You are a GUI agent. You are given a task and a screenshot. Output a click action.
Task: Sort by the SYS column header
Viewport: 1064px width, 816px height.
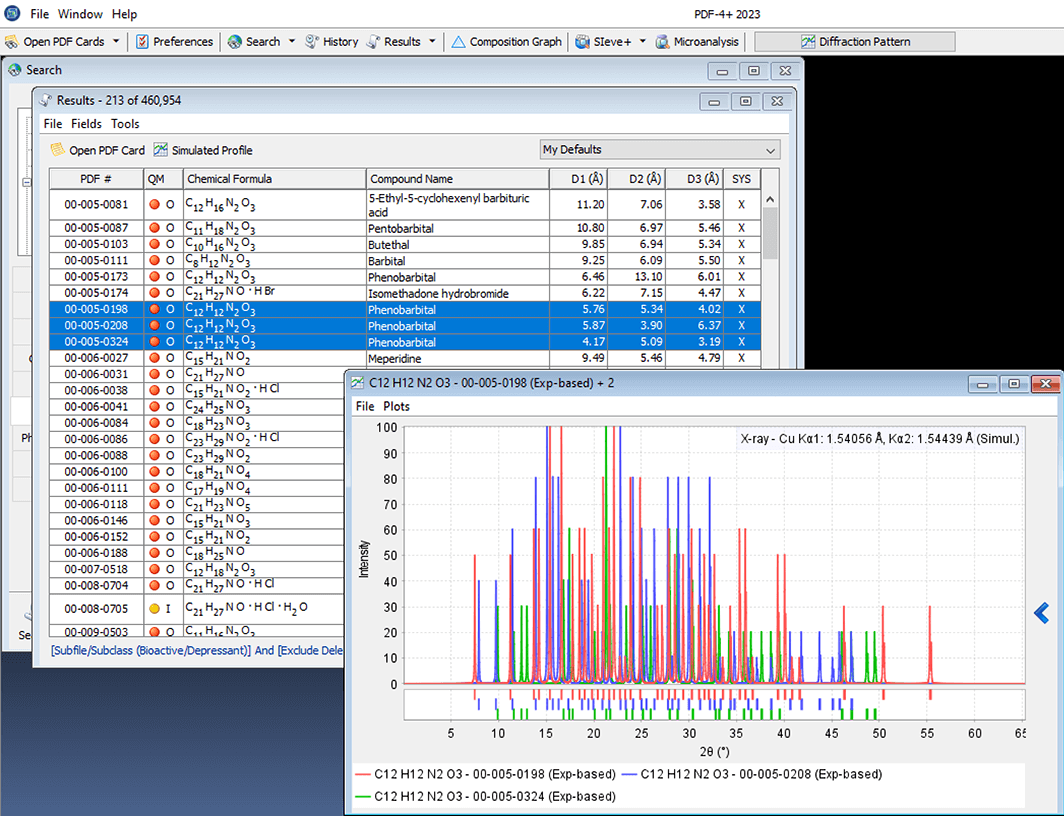tap(742, 178)
